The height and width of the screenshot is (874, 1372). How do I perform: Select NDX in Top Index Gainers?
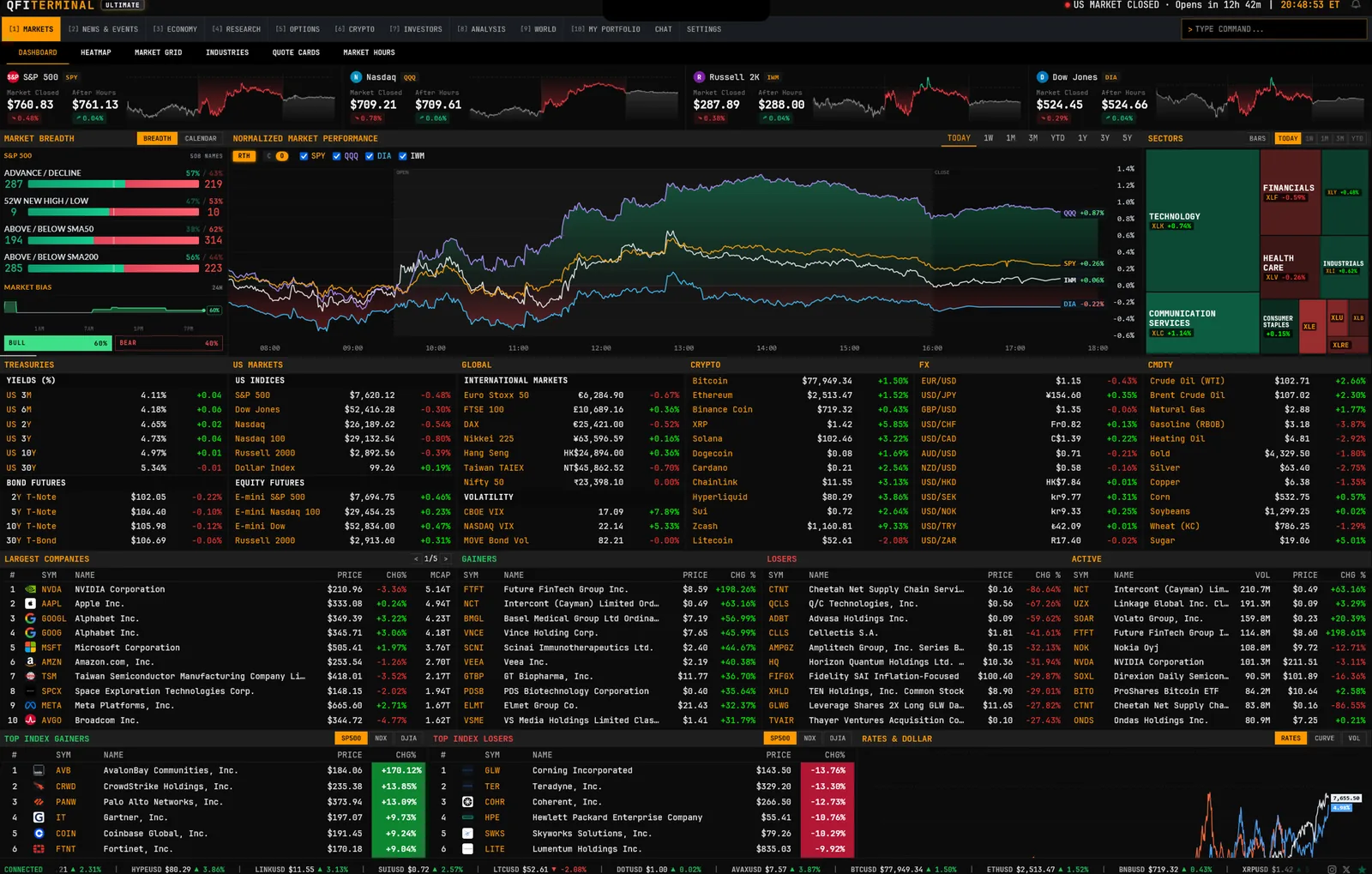tap(381, 738)
